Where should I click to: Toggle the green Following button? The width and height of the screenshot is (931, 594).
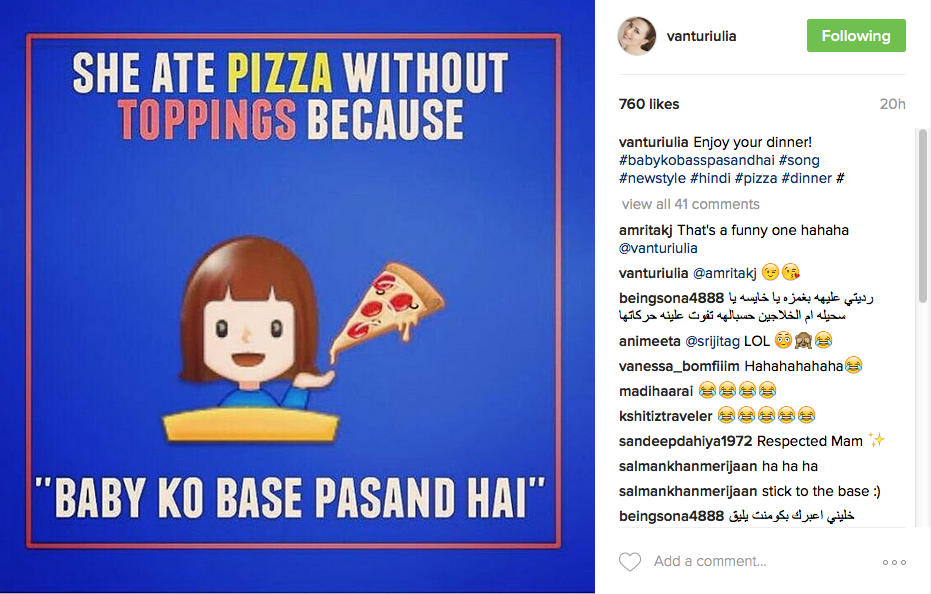point(855,36)
